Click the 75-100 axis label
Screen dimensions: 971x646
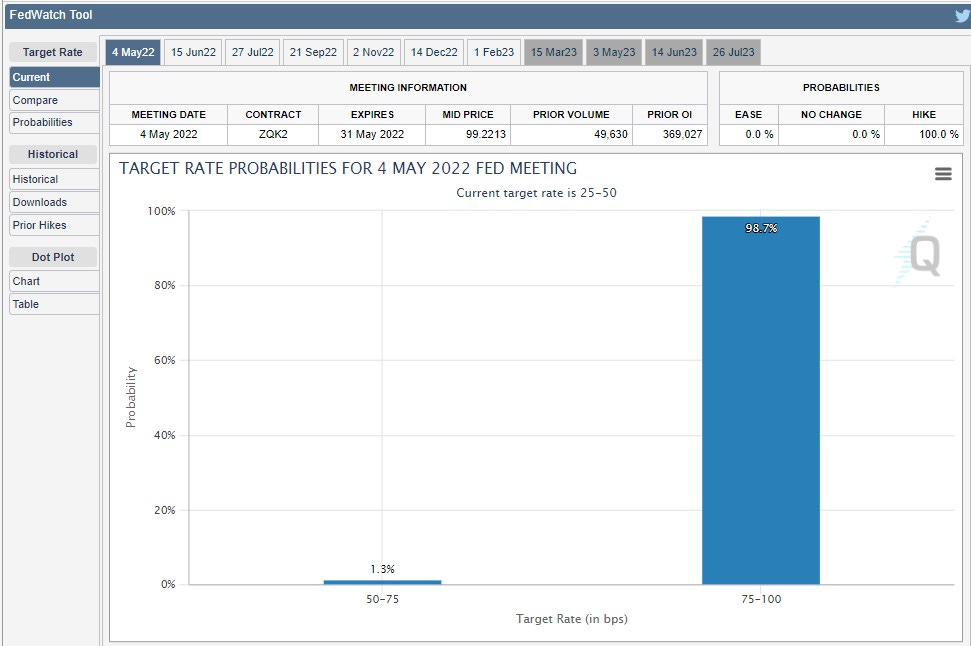pyautogui.click(x=761, y=599)
